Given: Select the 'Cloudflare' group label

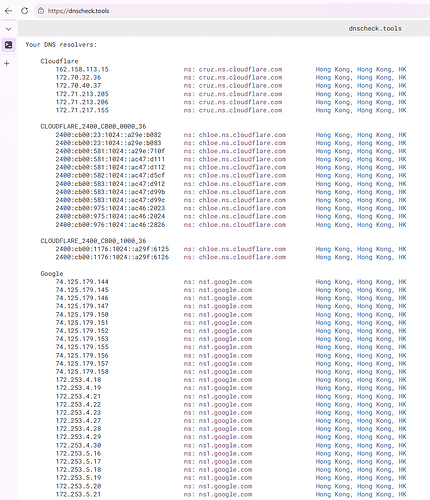Looking at the screenshot, I should coord(59,61).
